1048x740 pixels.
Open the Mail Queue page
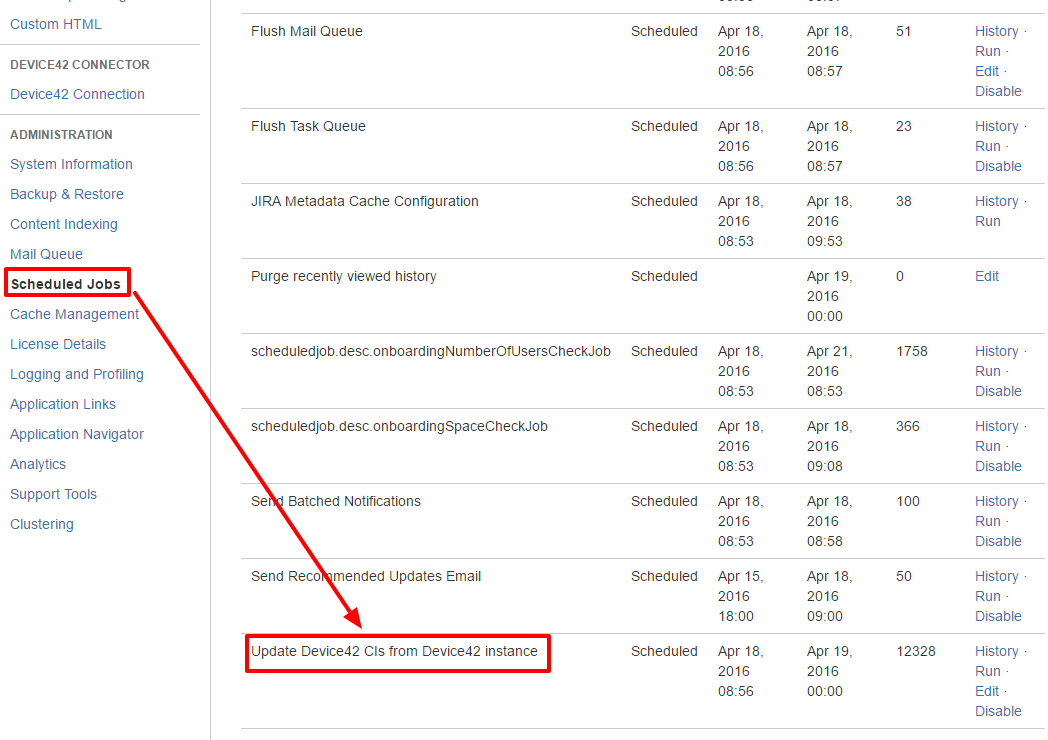tap(46, 254)
